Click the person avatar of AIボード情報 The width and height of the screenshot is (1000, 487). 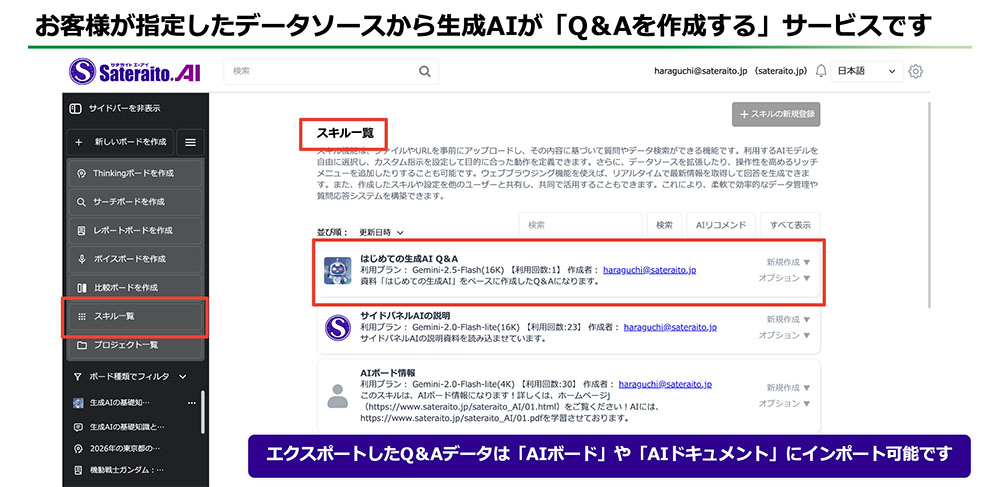pyautogui.click(x=337, y=396)
